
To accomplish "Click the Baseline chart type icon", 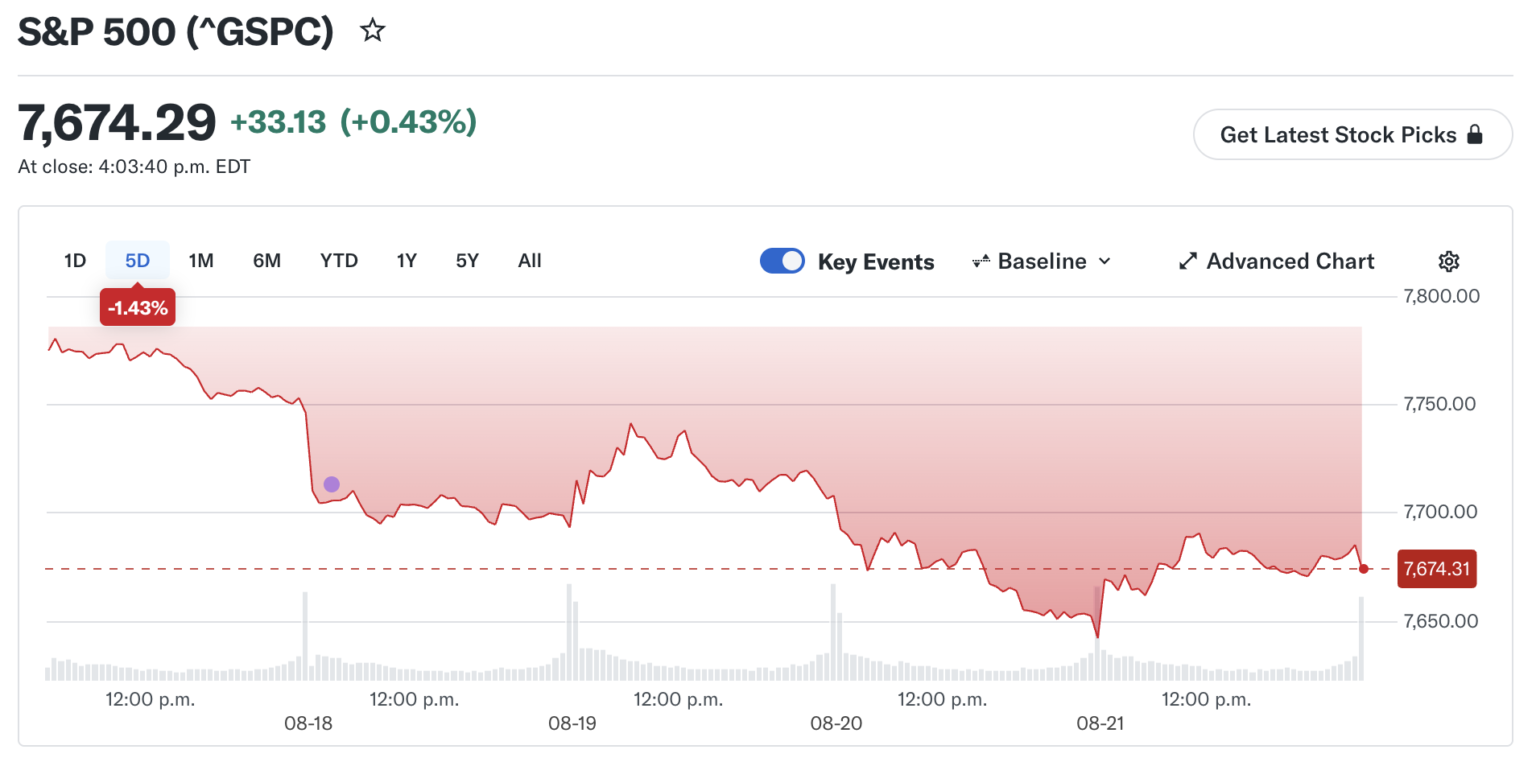I will coord(981,261).
